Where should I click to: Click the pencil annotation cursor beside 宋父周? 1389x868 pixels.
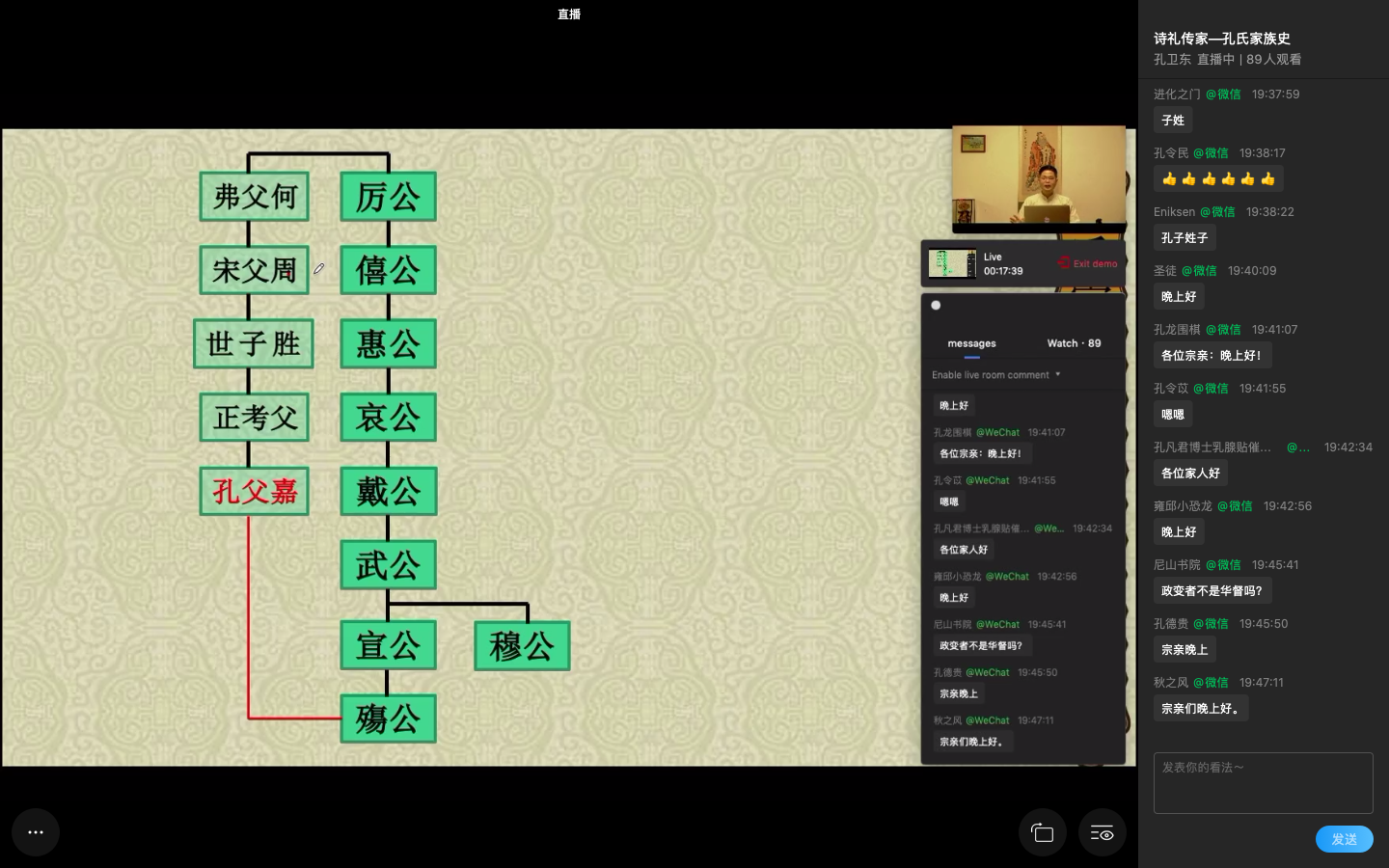318,269
